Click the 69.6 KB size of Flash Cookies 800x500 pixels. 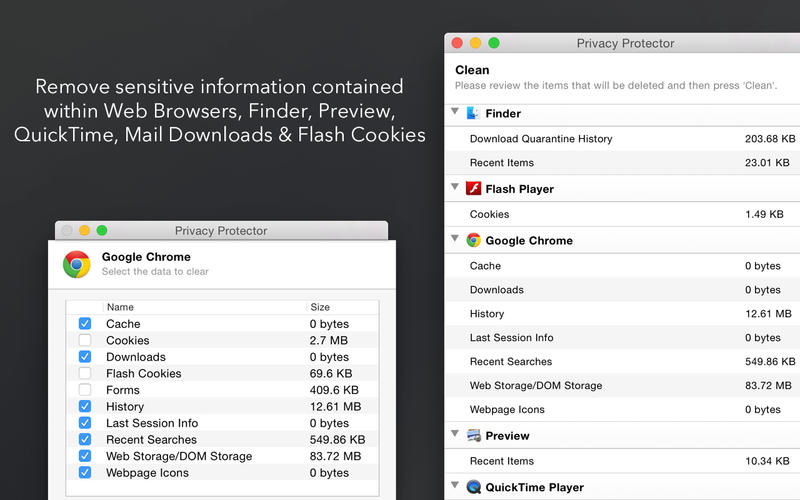click(x=331, y=373)
